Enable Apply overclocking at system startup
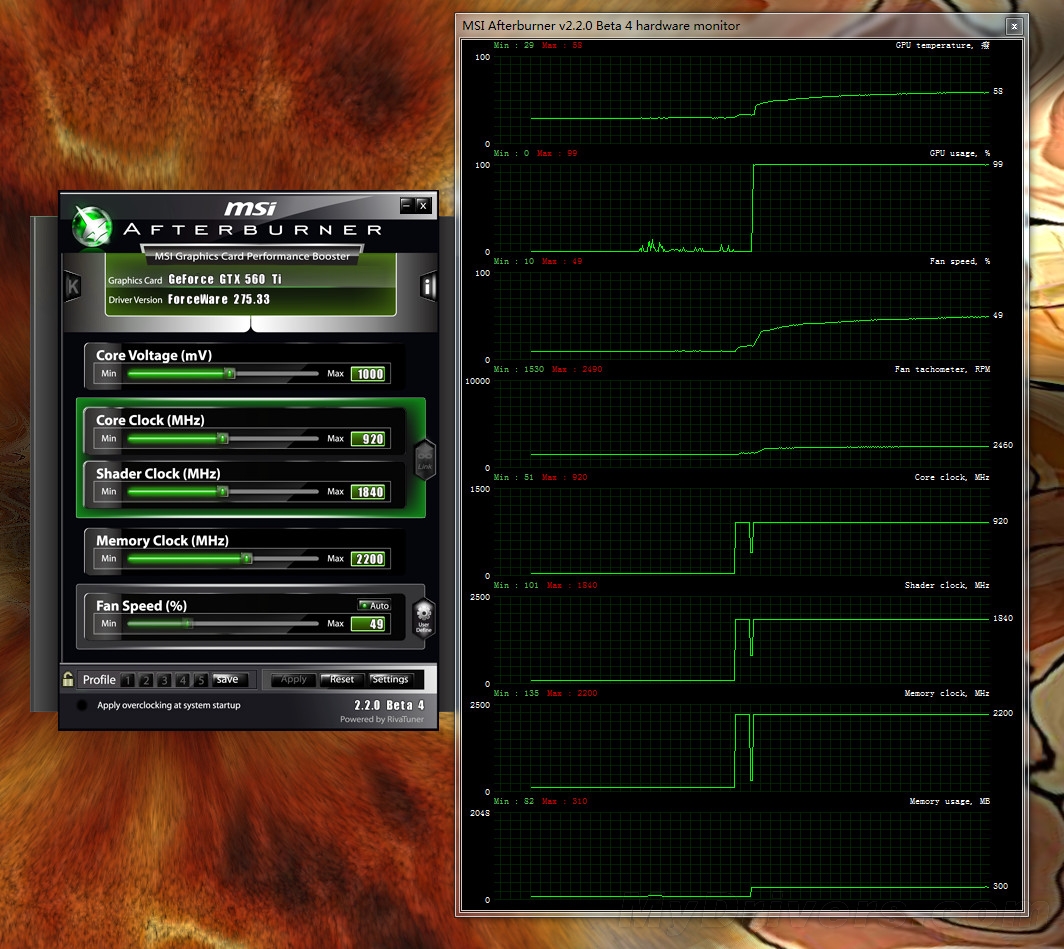Image resolution: width=1064 pixels, height=949 pixels. 82,705
